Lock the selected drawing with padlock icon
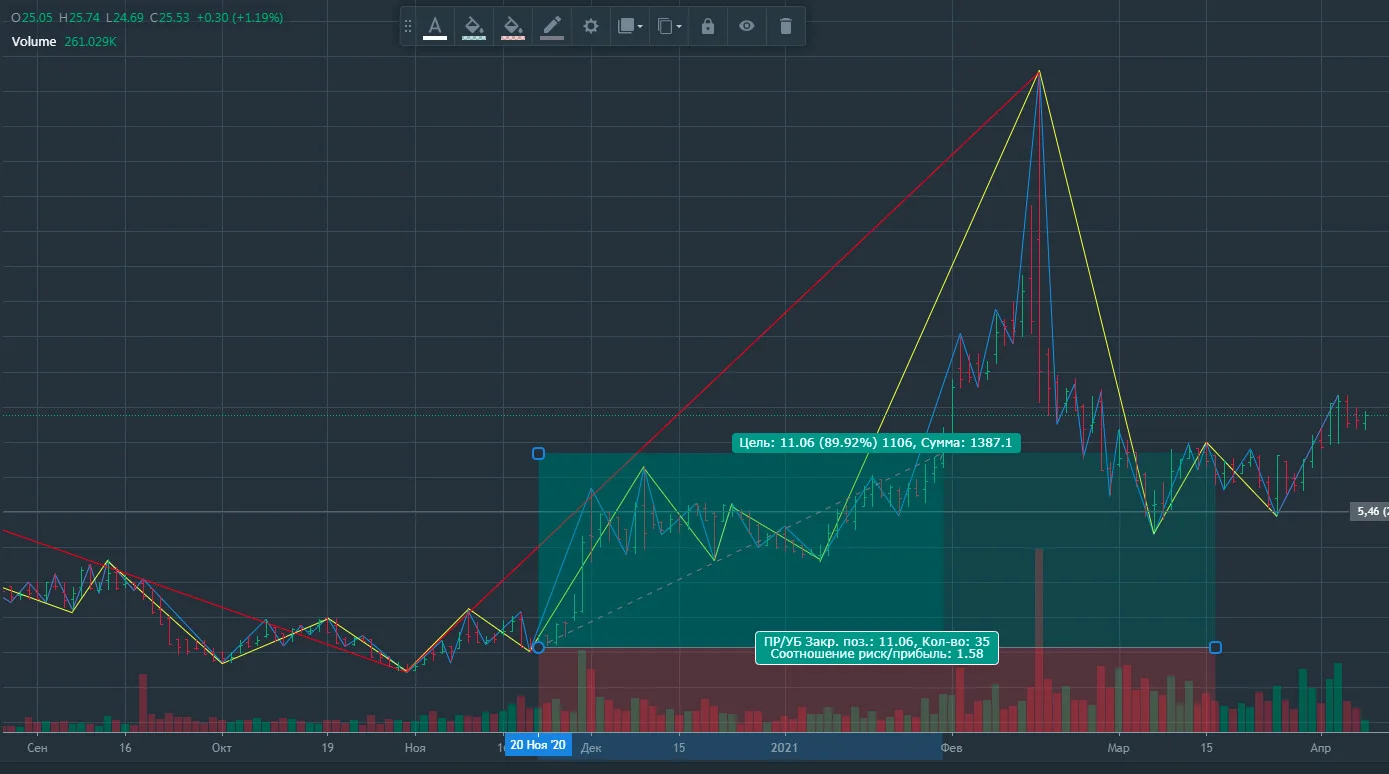 click(708, 26)
